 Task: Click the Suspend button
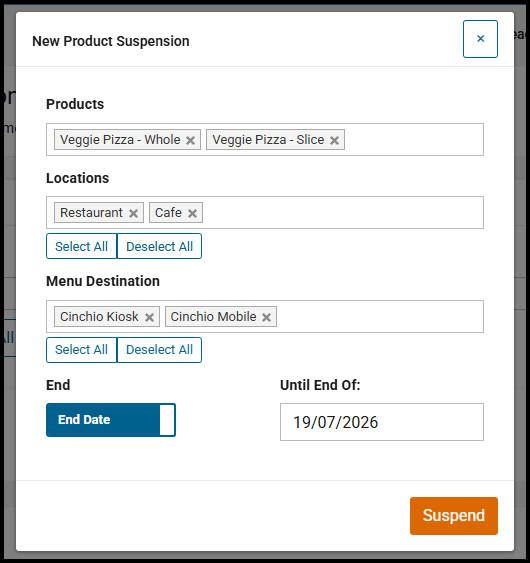[454, 516]
